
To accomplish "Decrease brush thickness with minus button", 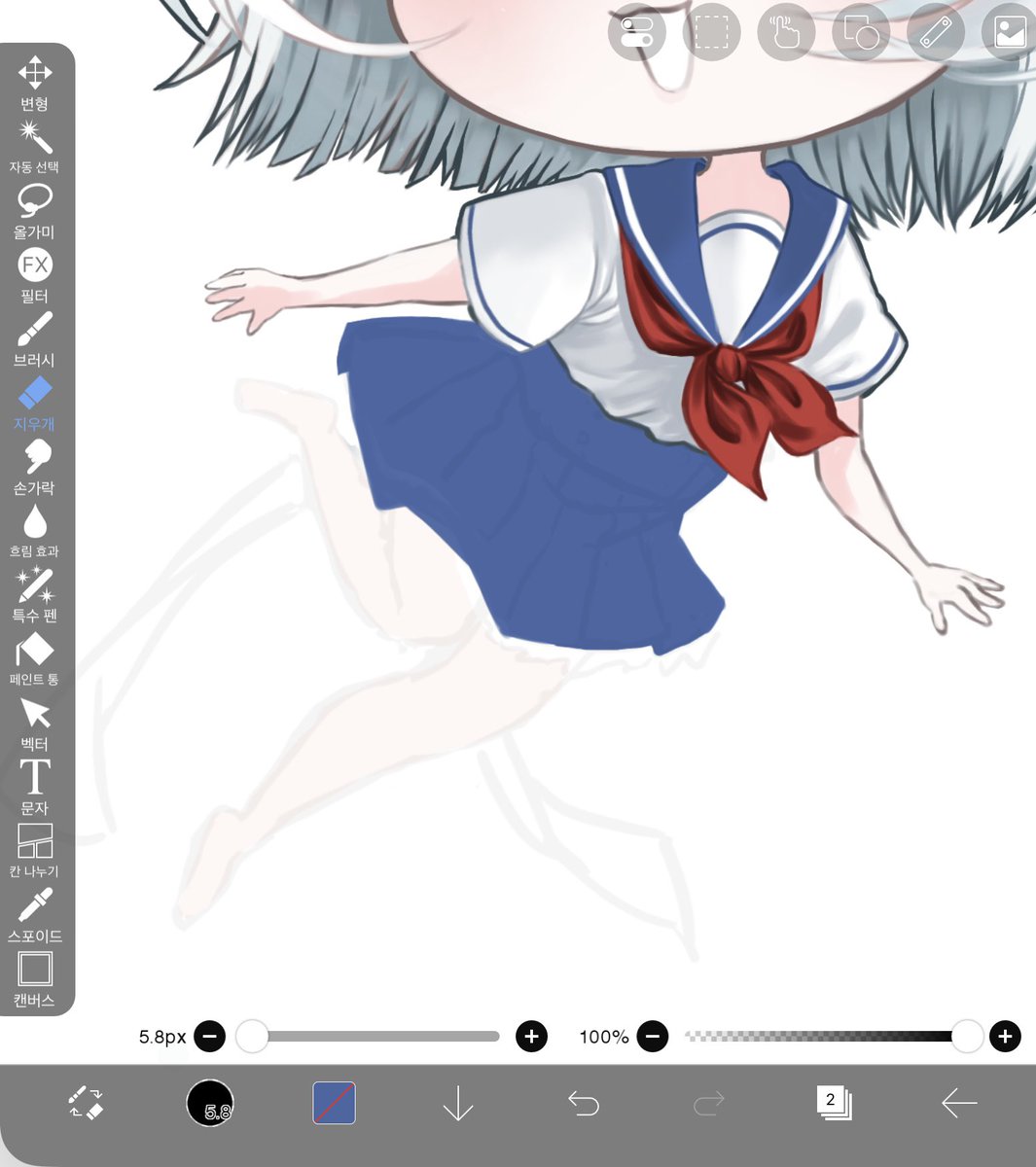I will (210, 1037).
